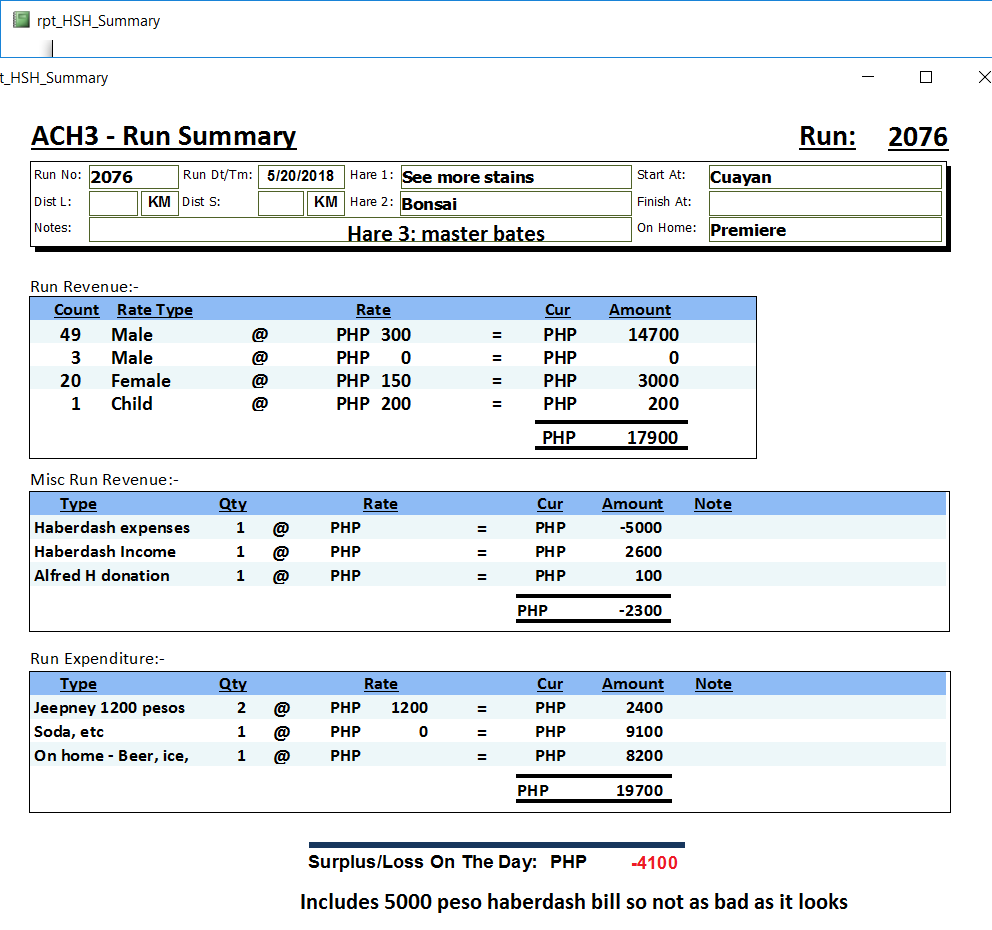Click the empty Finish At field
The height and width of the screenshot is (930, 992).
(824, 204)
